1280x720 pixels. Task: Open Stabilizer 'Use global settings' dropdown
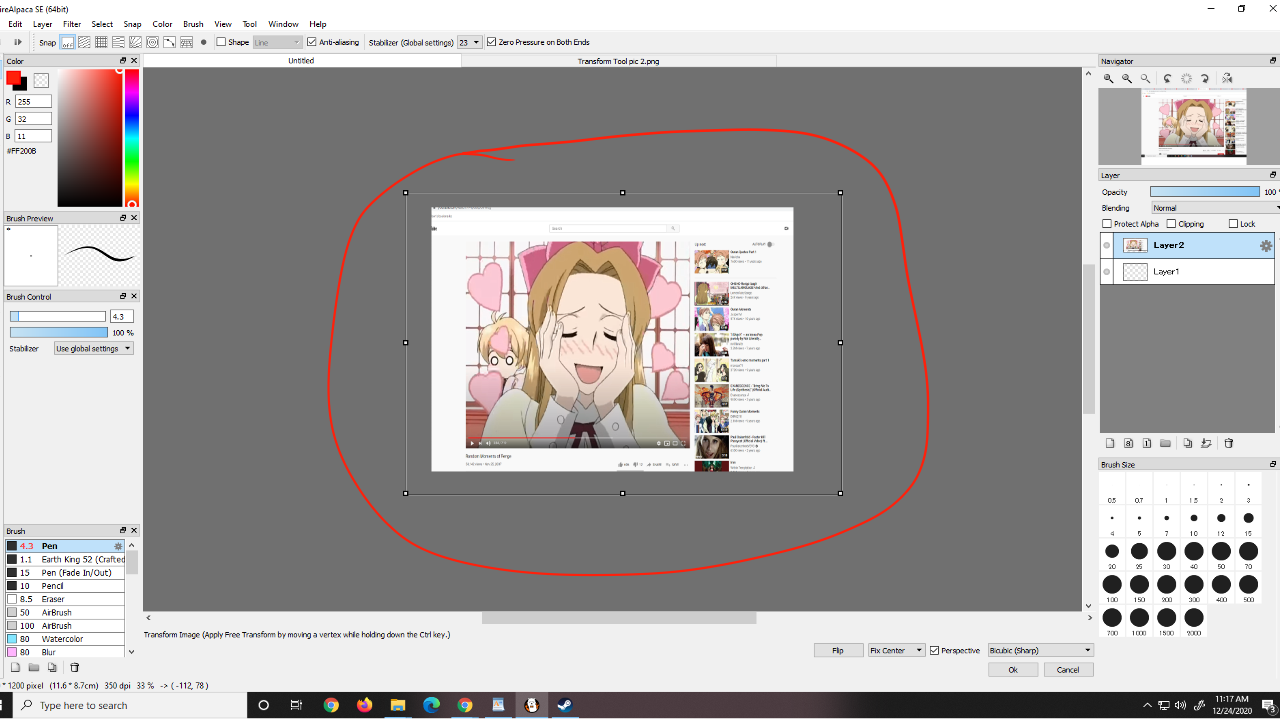[x=94, y=348]
